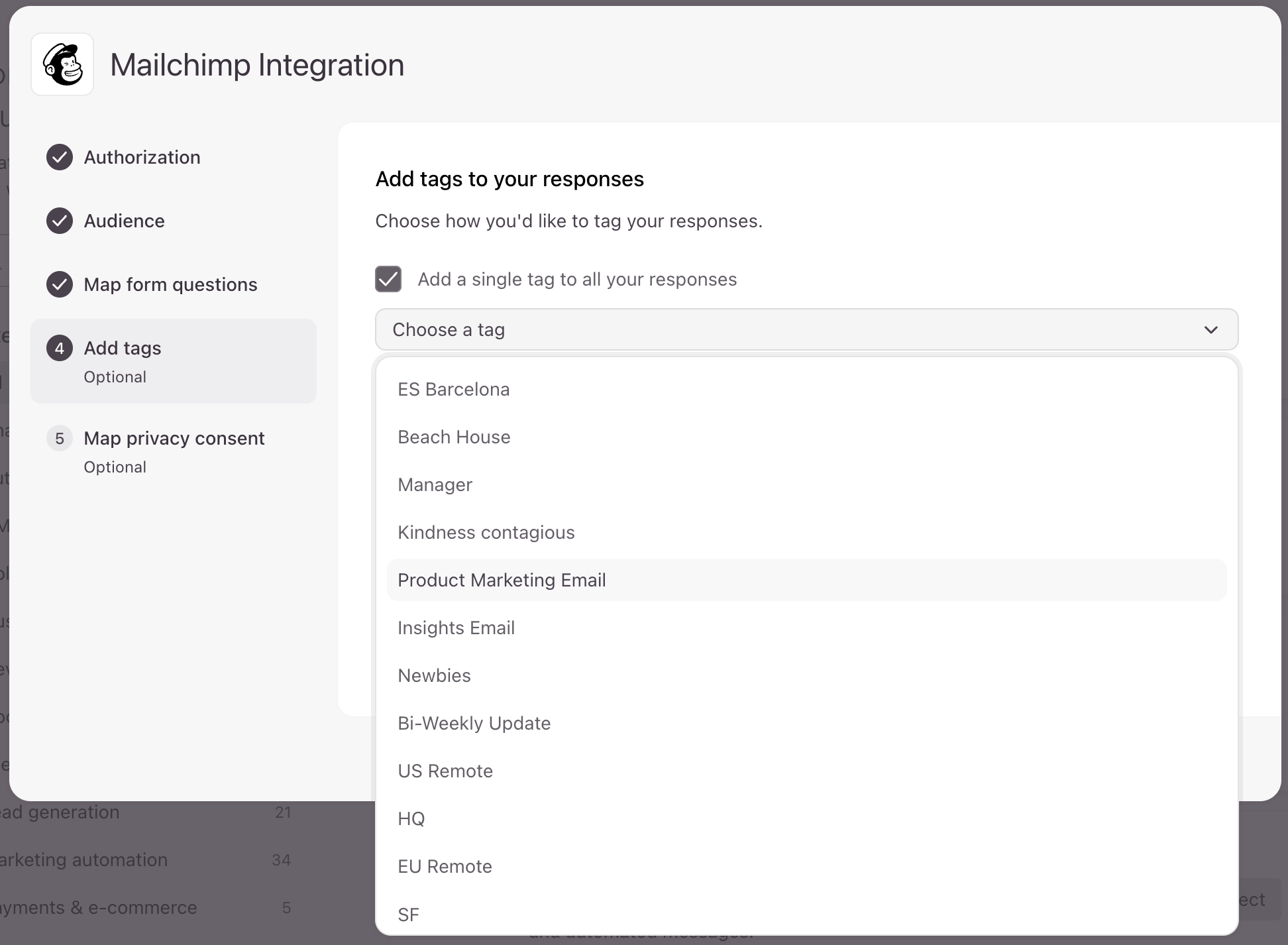Click the Map form questions checkmark icon

pos(60,284)
